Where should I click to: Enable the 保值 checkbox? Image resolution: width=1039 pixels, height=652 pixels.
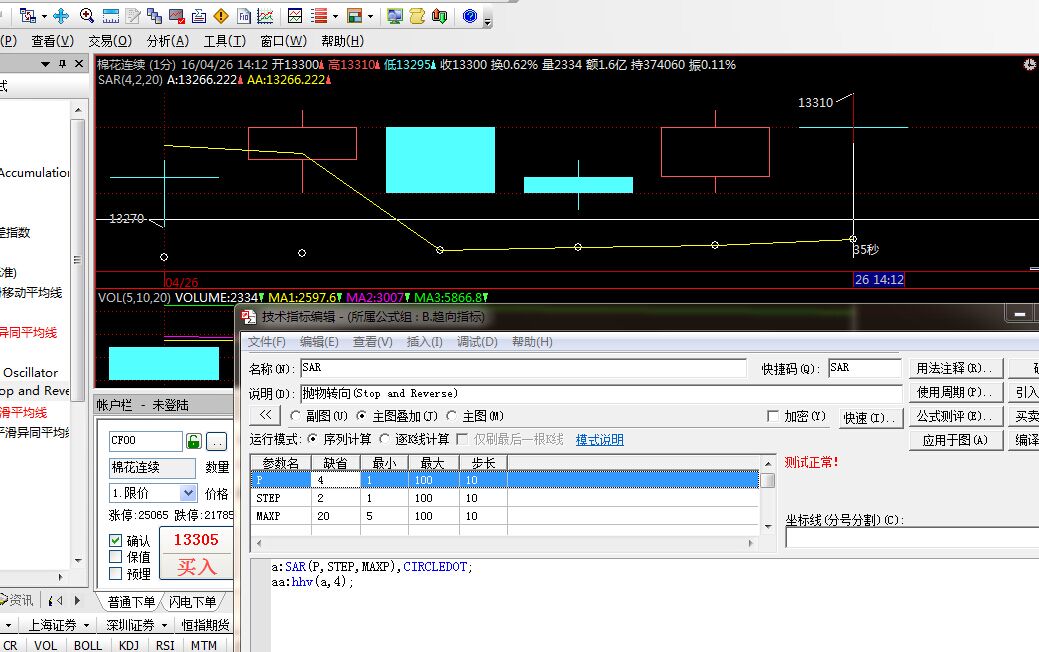pyautogui.click(x=116, y=557)
